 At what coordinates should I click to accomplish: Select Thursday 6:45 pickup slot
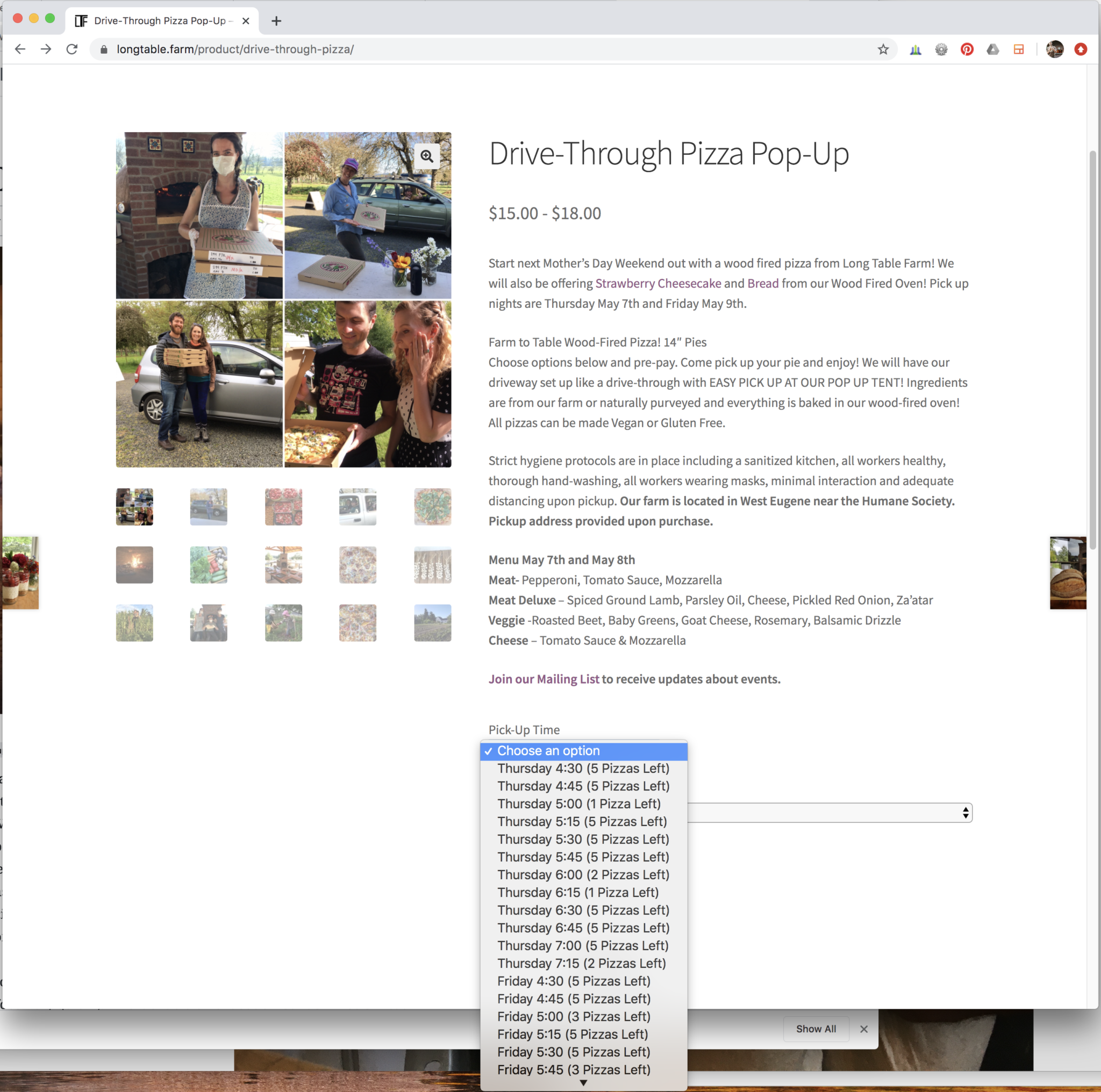583,928
